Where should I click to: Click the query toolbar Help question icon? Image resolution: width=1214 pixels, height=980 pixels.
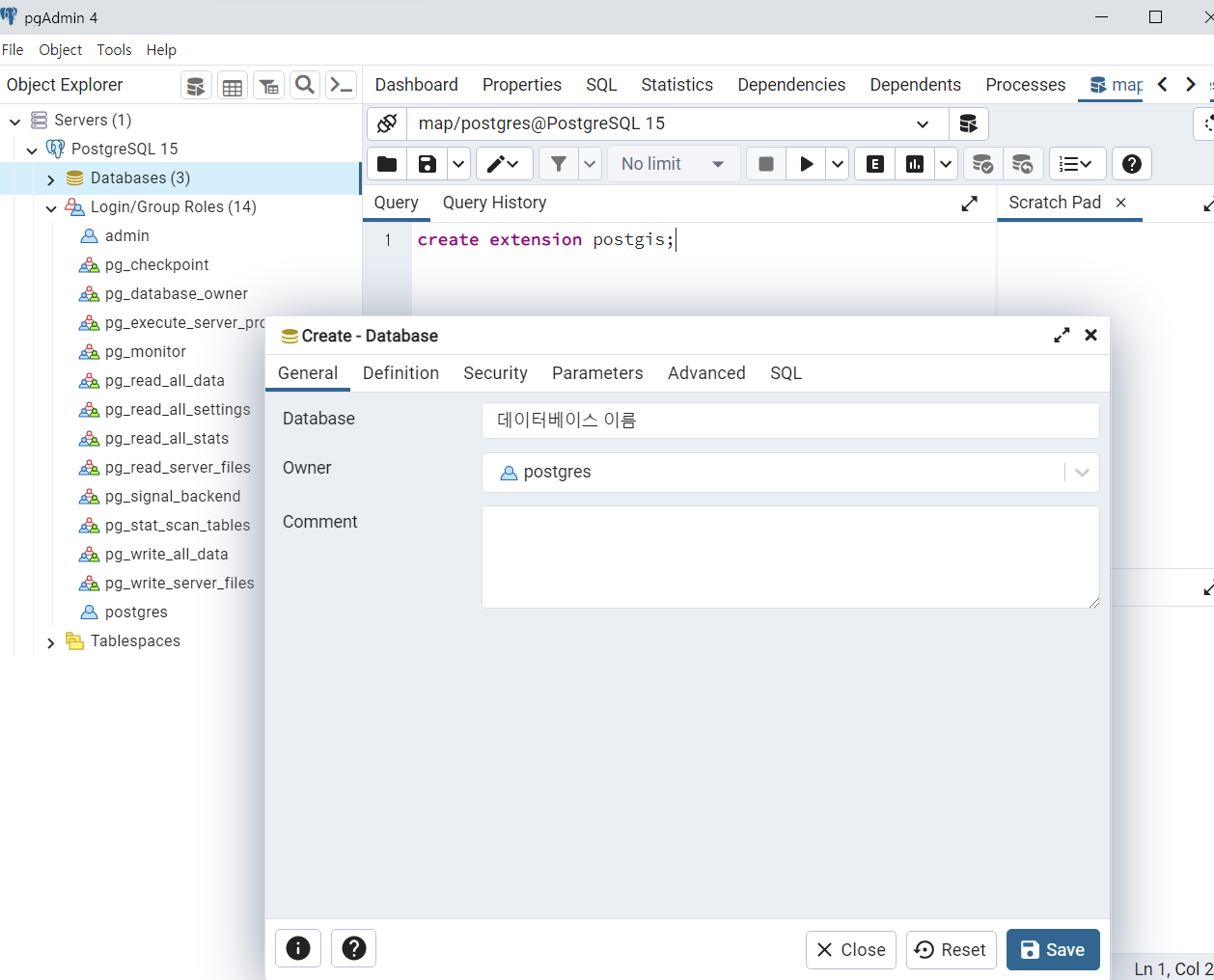coord(1132,164)
